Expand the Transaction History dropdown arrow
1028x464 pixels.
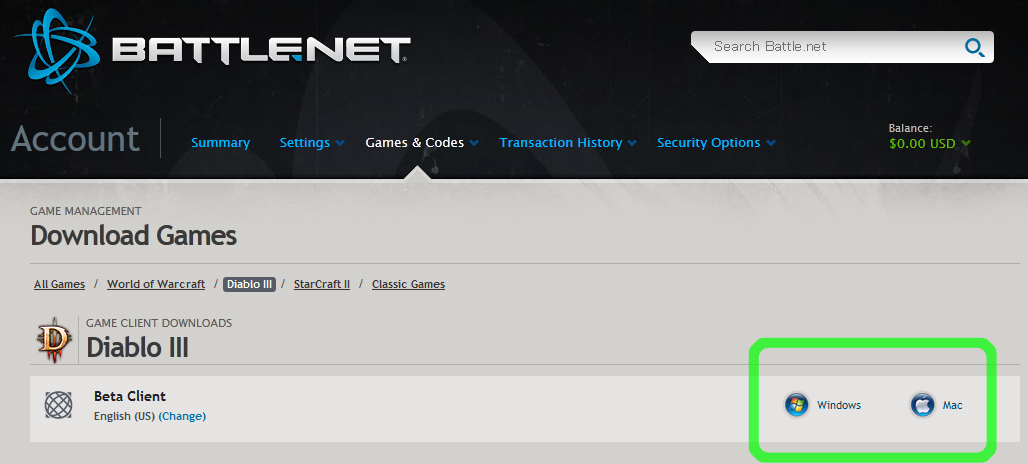(632, 143)
